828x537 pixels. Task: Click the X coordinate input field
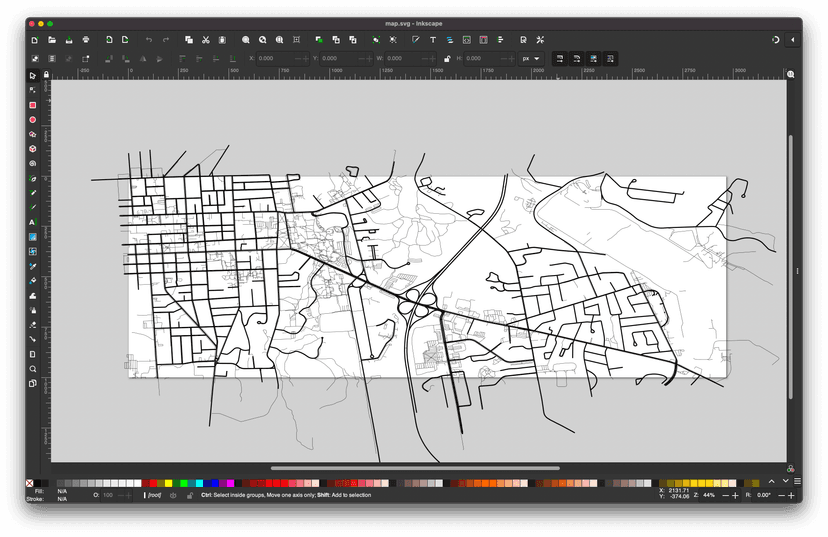click(270, 58)
